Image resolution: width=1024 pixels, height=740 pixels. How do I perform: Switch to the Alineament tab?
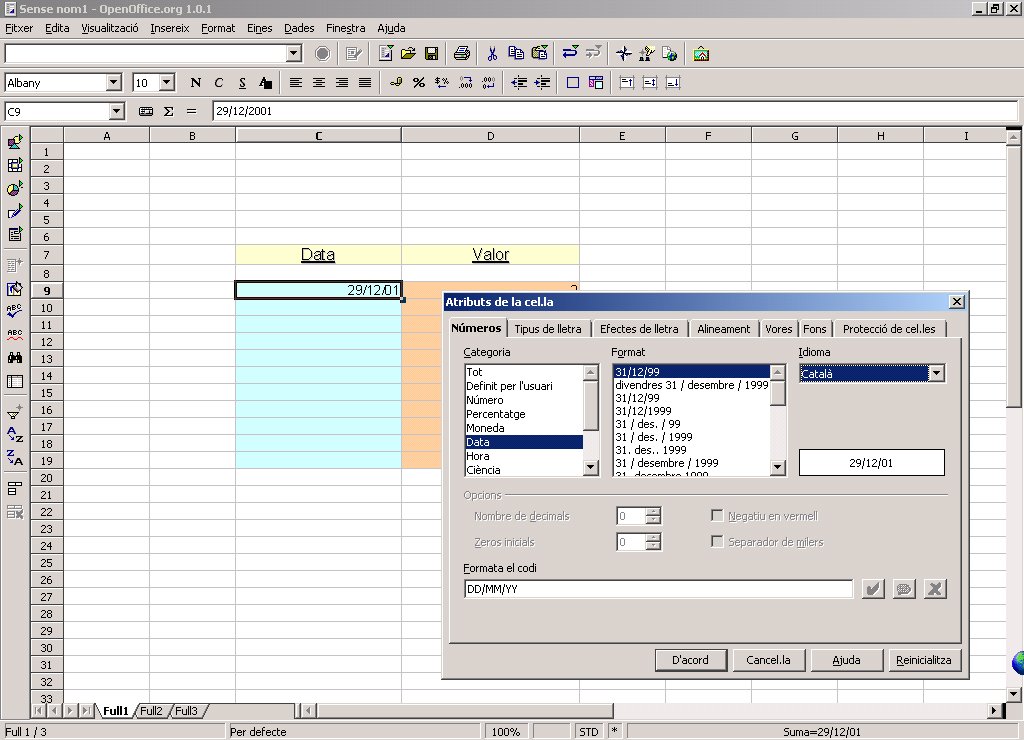[x=723, y=329]
